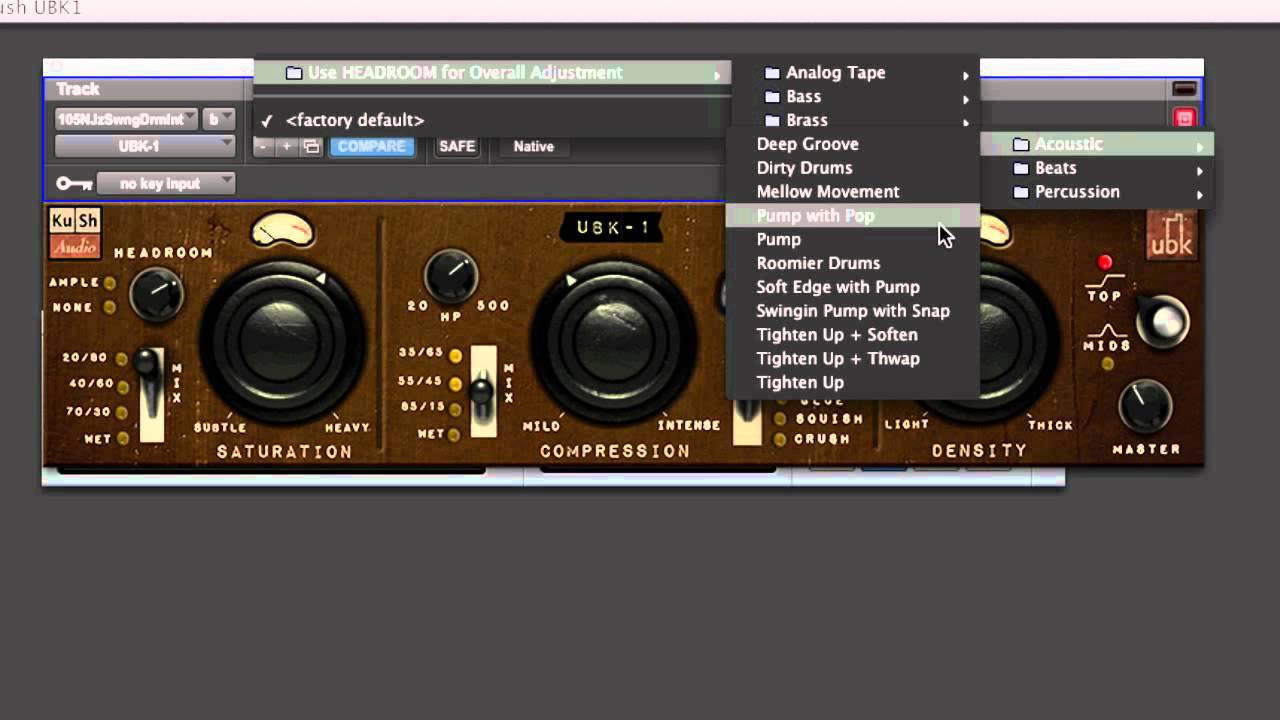
Task: Click the MIDS bell curve icon
Action: click(1106, 330)
